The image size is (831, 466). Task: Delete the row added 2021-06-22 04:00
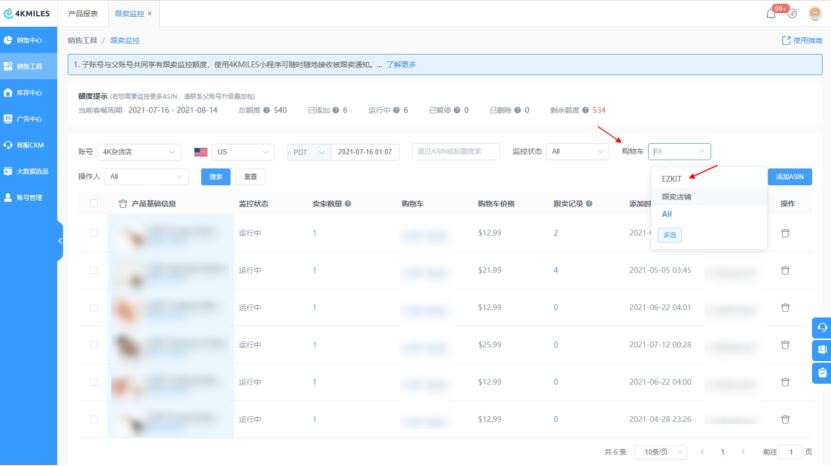785,382
